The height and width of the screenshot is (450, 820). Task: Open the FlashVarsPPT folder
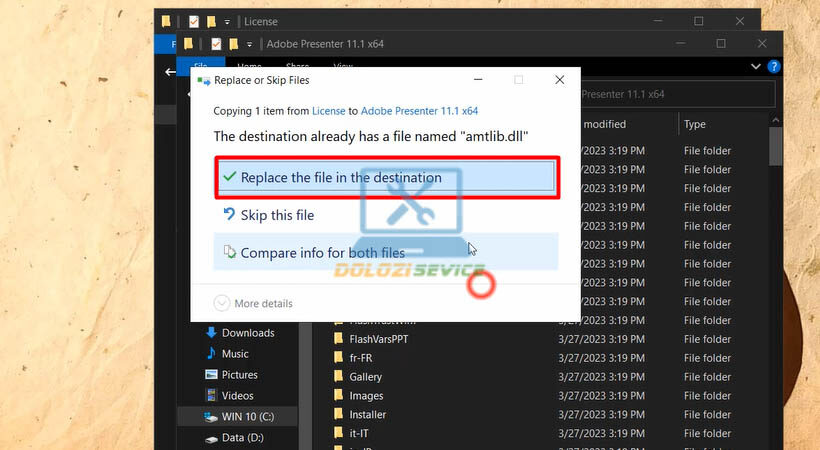(379, 339)
